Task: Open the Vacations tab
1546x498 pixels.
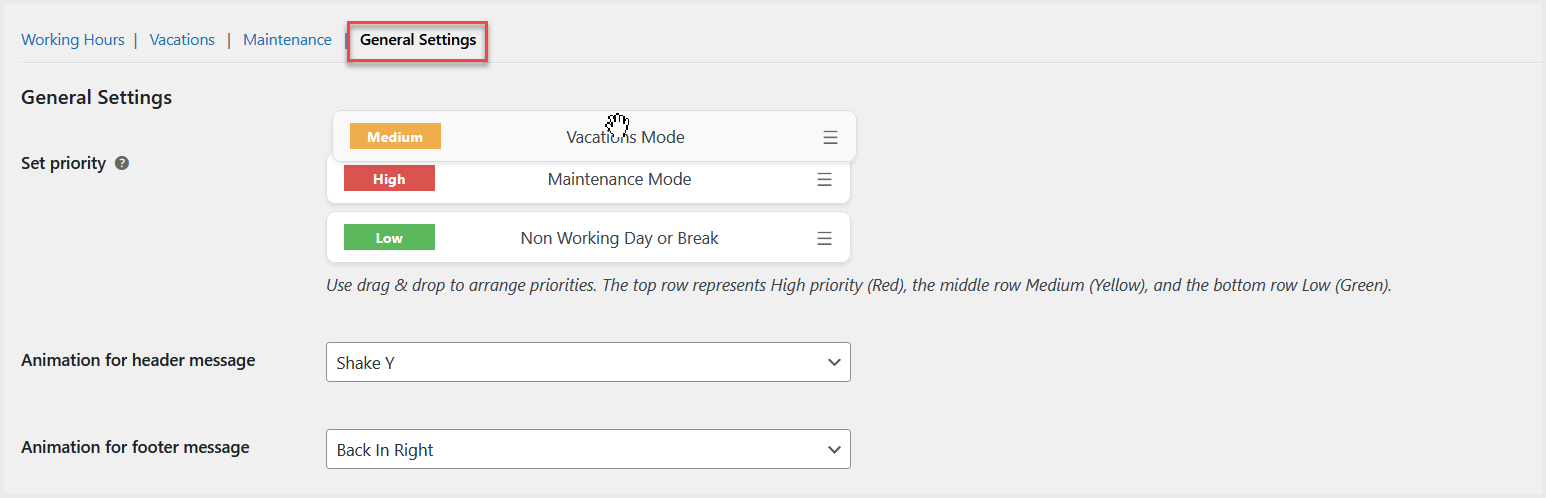Action: click(182, 40)
